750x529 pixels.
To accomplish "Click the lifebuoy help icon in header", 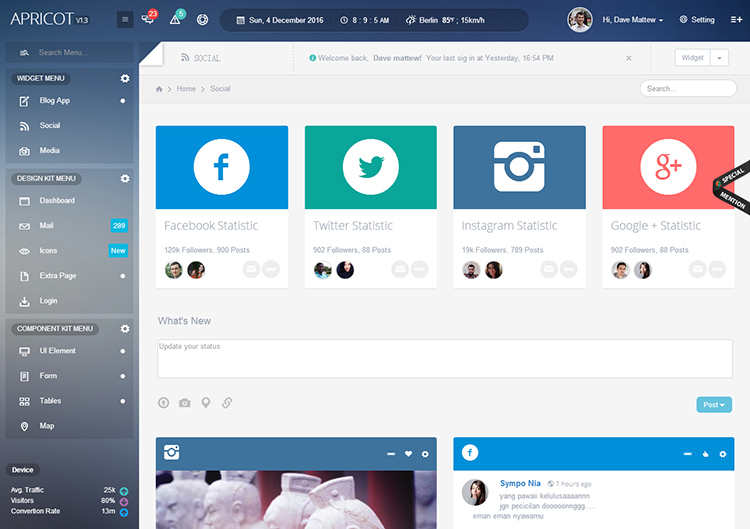I will coord(202,20).
